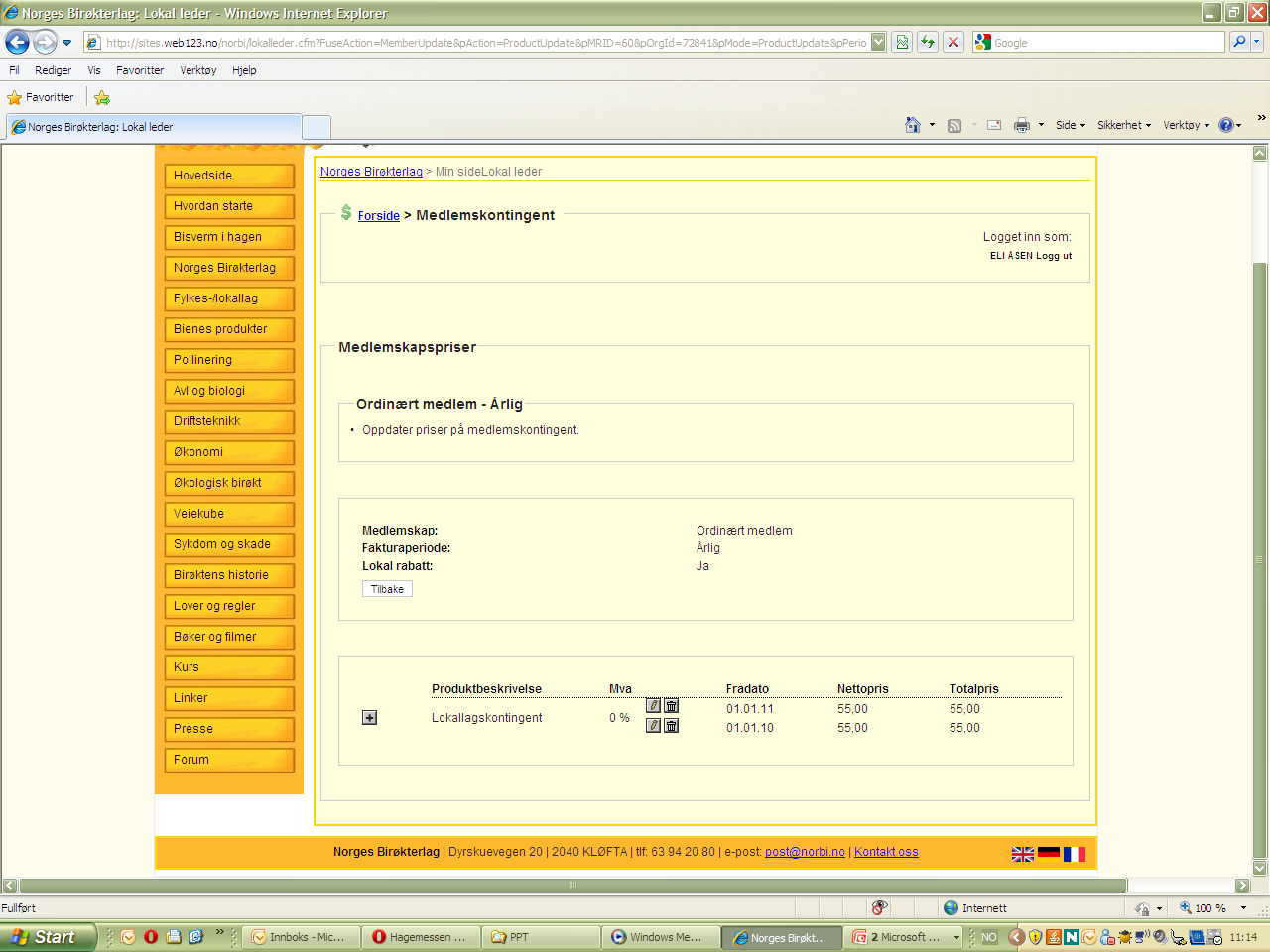This screenshot has width=1270, height=952.
Task: Open the search provider dropdown arrow
Action: pyautogui.click(x=1257, y=42)
